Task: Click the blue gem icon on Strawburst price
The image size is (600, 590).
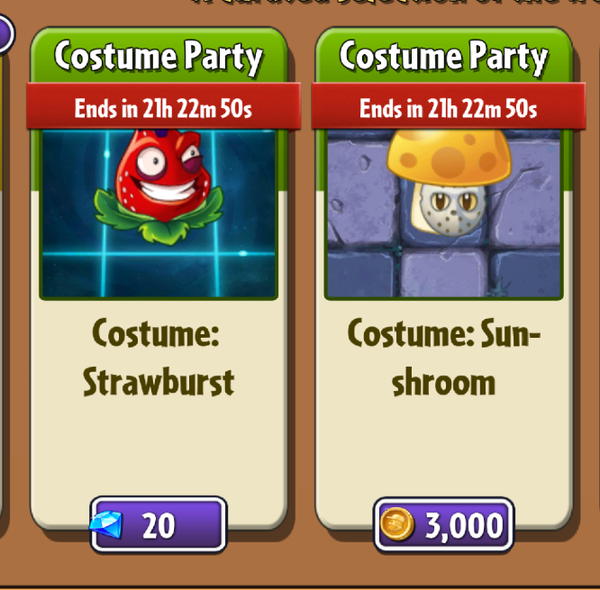Action: click(106, 525)
